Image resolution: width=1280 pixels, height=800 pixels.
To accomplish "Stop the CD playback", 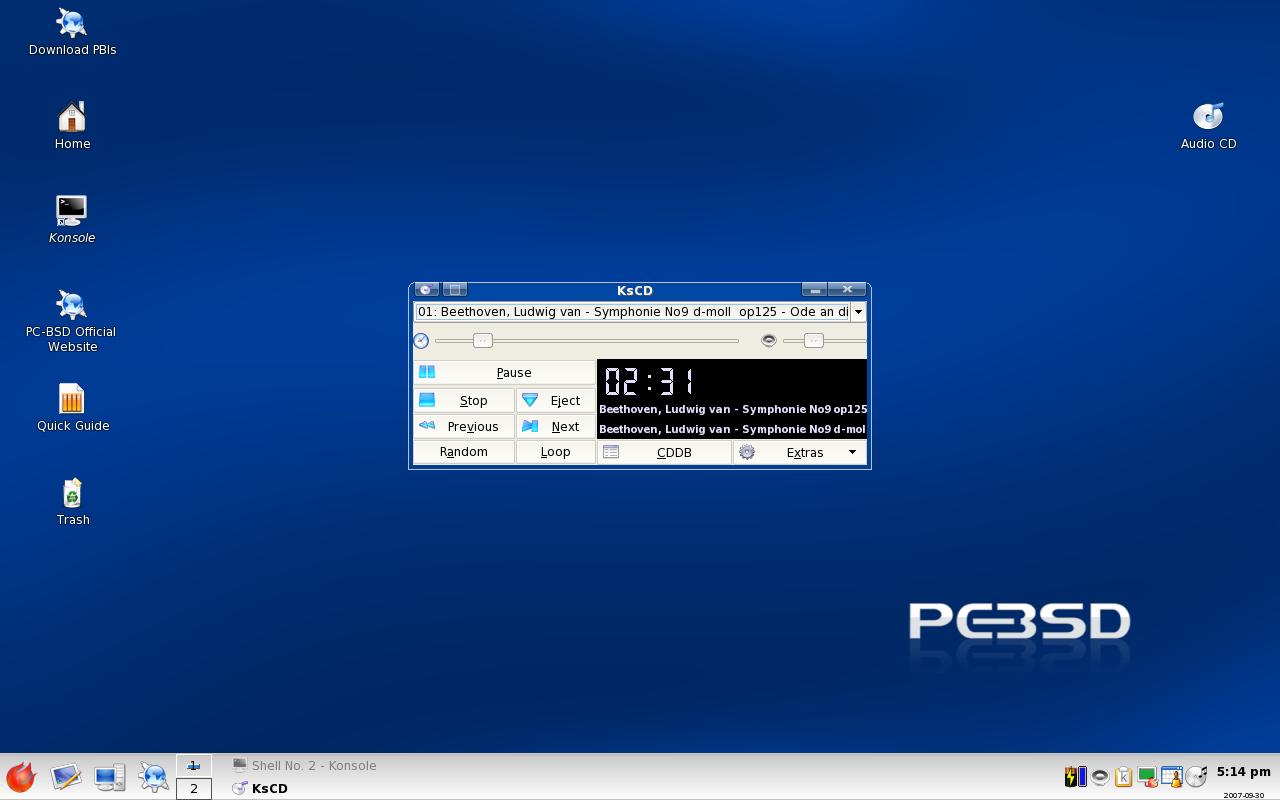I will click(464, 400).
